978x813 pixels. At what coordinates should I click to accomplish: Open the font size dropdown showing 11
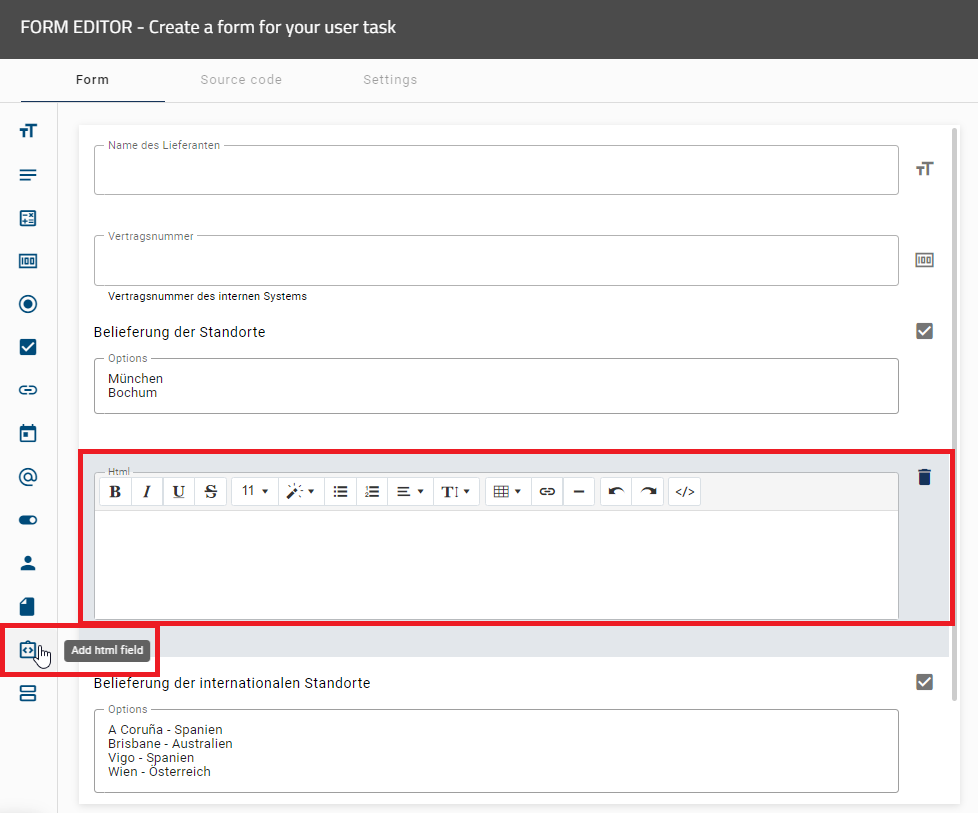(x=256, y=491)
